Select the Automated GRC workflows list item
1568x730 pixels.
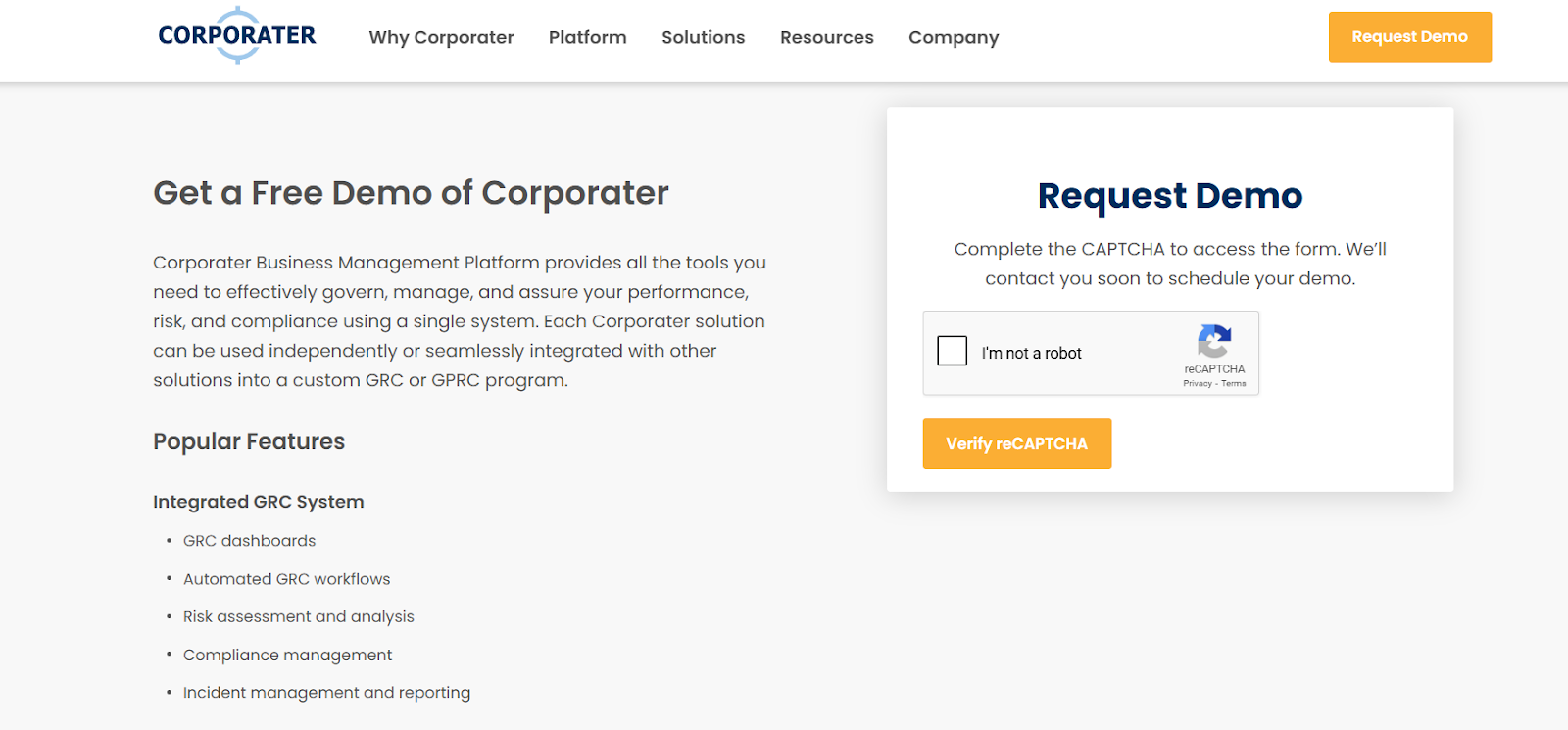pyautogui.click(x=286, y=579)
